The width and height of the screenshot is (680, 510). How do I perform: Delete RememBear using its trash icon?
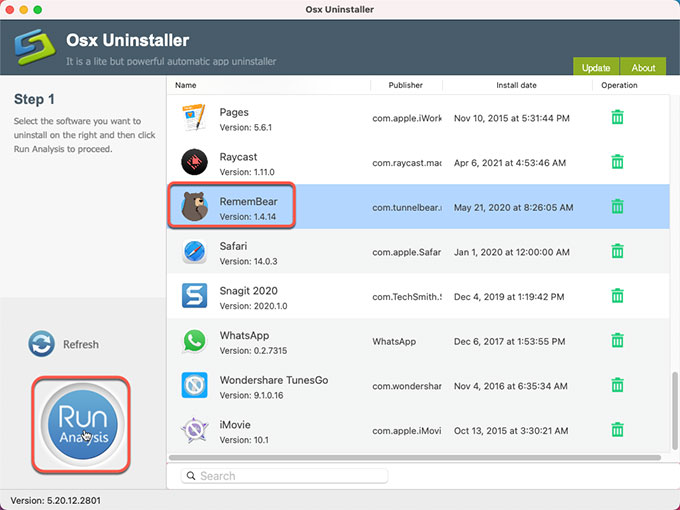(617, 206)
